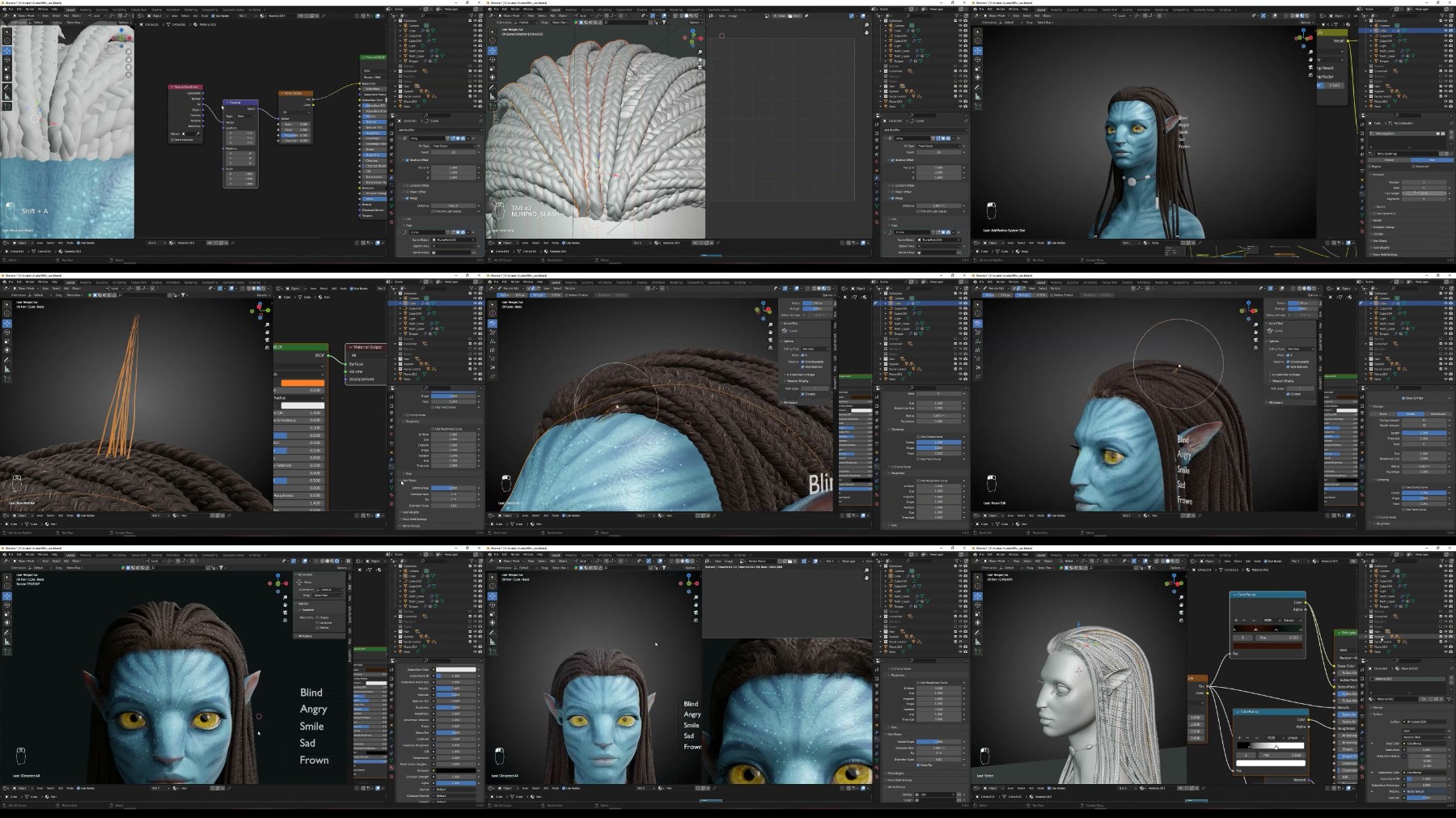Select the Scale tool in the bottom-left window

point(7,614)
